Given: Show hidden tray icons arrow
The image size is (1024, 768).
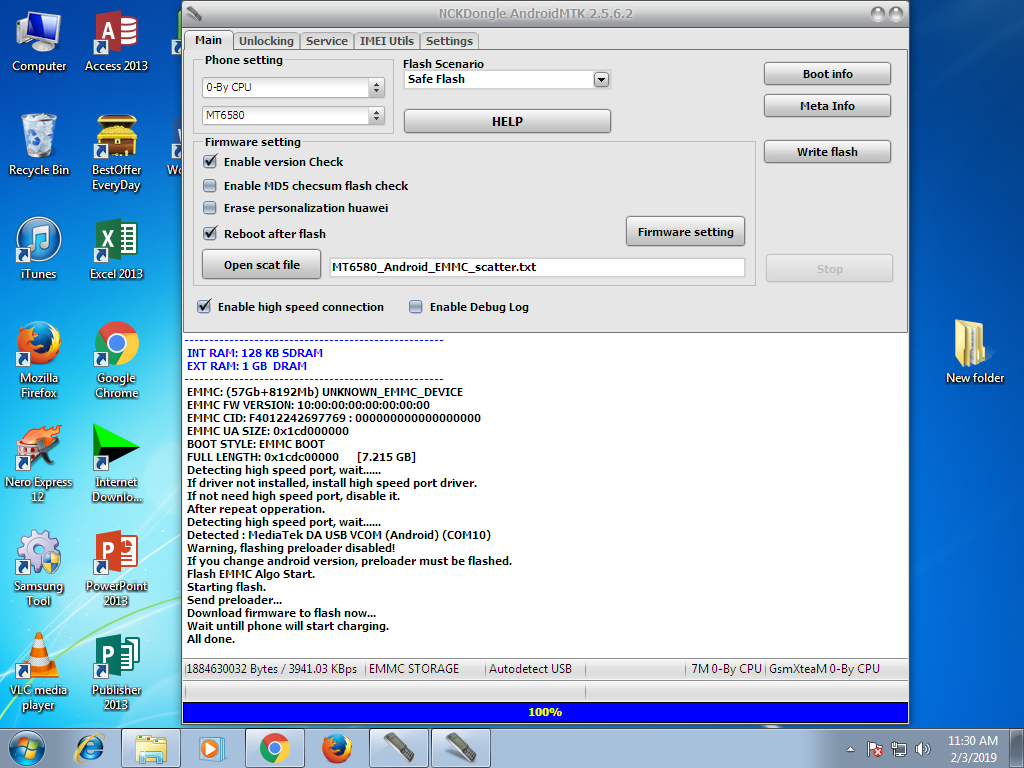Looking at the screenshot, I should coord(850,749).
